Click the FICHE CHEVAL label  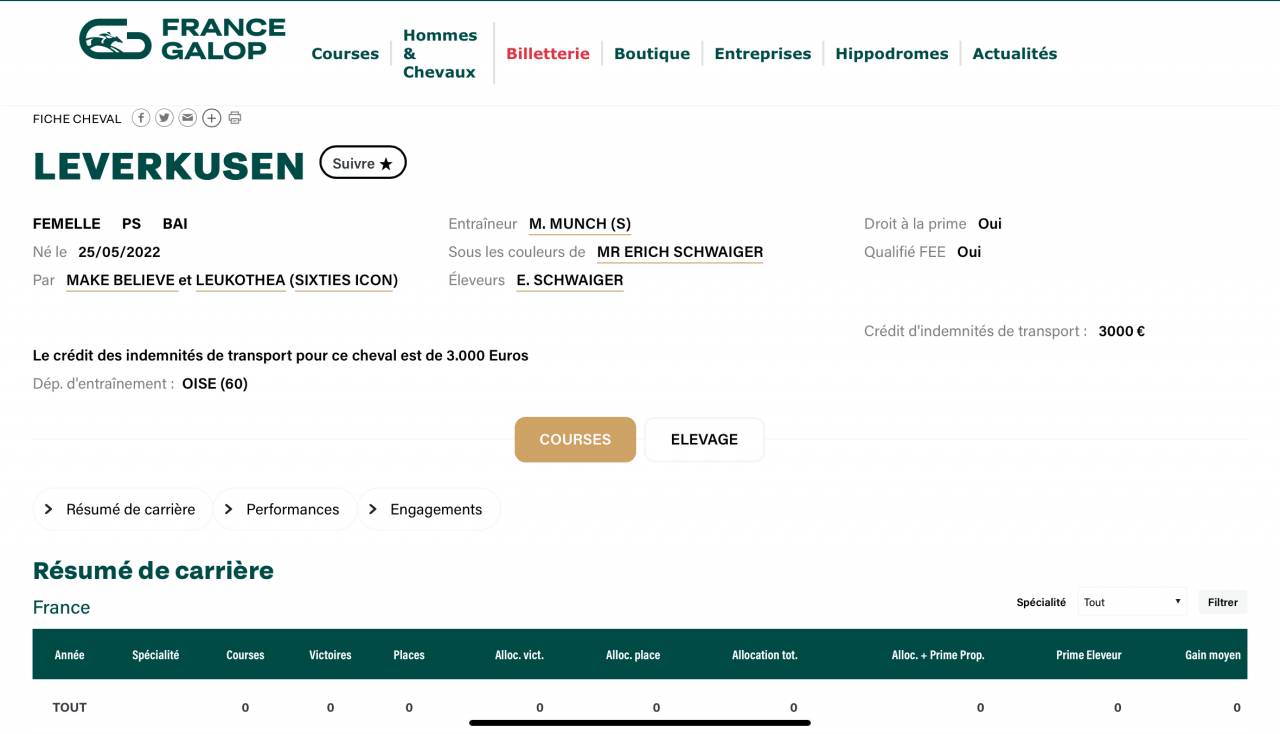click(x=77, y=119)
